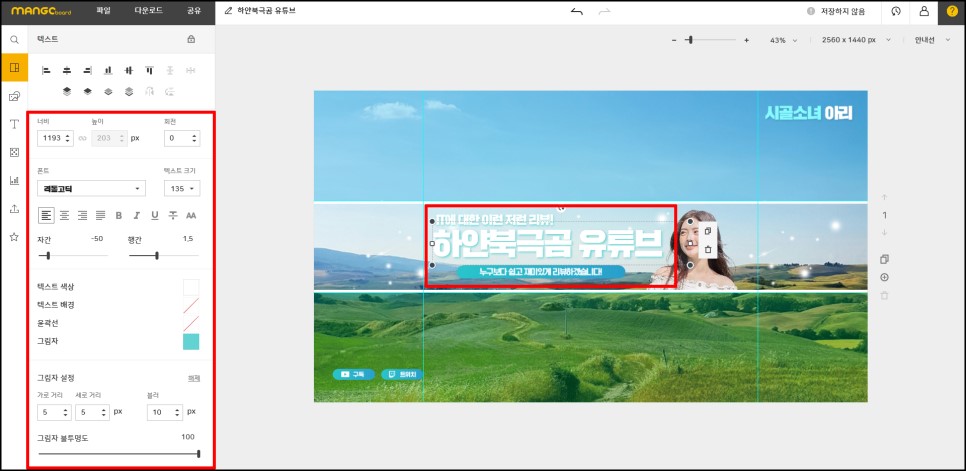Open the 텍스트 배경 color swatch
This screenshot has height=471, width=966.
pyautogui.click(x=191, y=305)
